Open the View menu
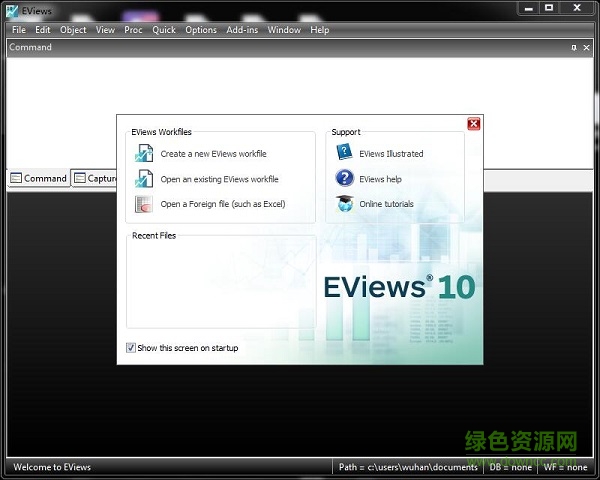 pyautogui.click(x=105, y=30)
